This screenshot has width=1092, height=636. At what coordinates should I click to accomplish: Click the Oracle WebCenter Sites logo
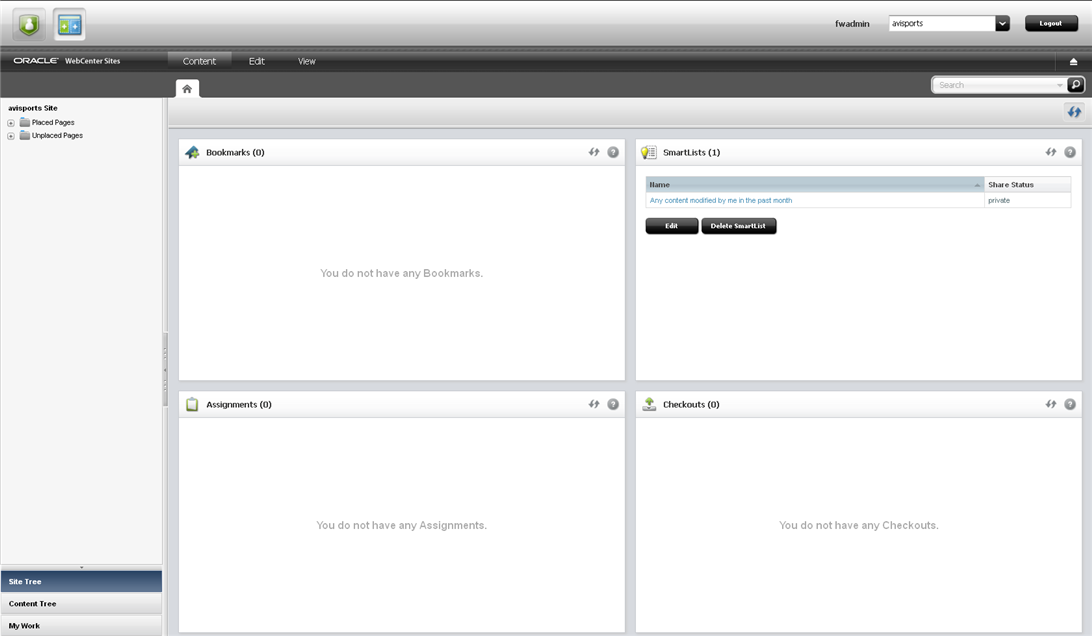[67, 61]
